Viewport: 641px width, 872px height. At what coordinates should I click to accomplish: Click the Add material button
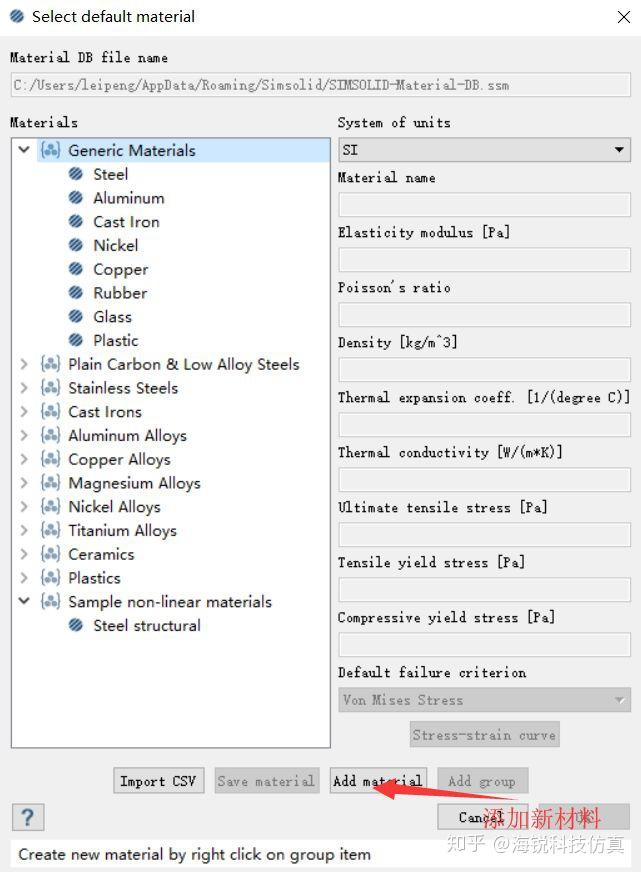click(x=378, y=781)
